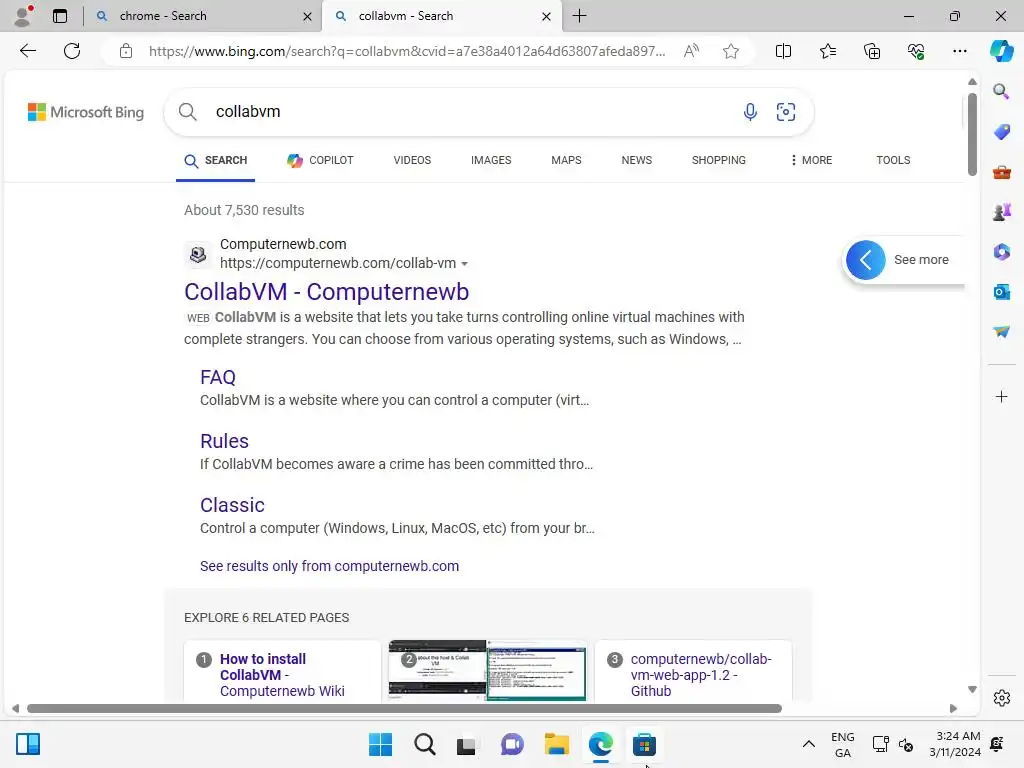Click the address bar URL
The width and height of the screenshot is (1024, 768).
(x=407, y=51)
